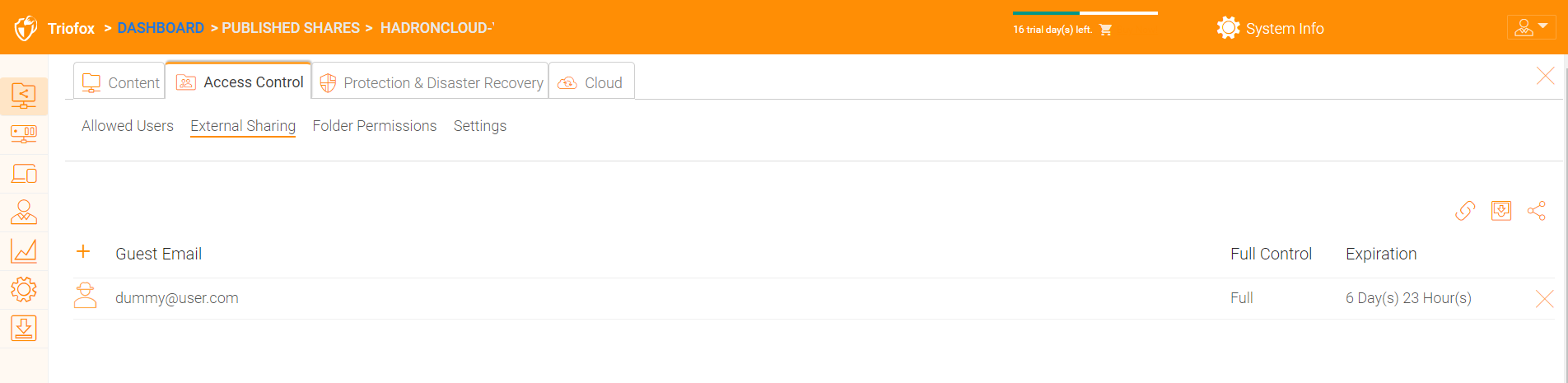The height and width of the screenshot is (383, 1568).
Task: Click the DASHBOARD breadcrumb link
Action: (161, 28)
